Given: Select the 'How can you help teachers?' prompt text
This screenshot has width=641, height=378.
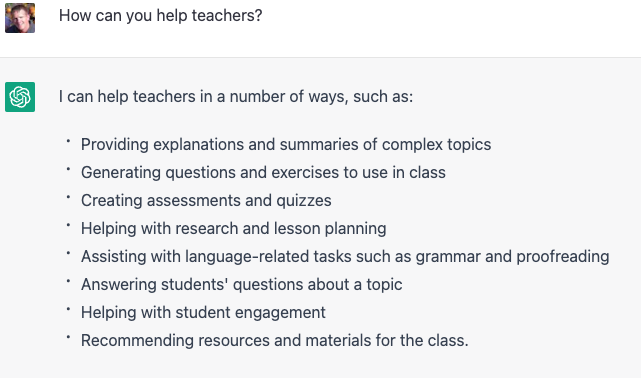Looking at the screenshot, I should click(x=161, y=16).
